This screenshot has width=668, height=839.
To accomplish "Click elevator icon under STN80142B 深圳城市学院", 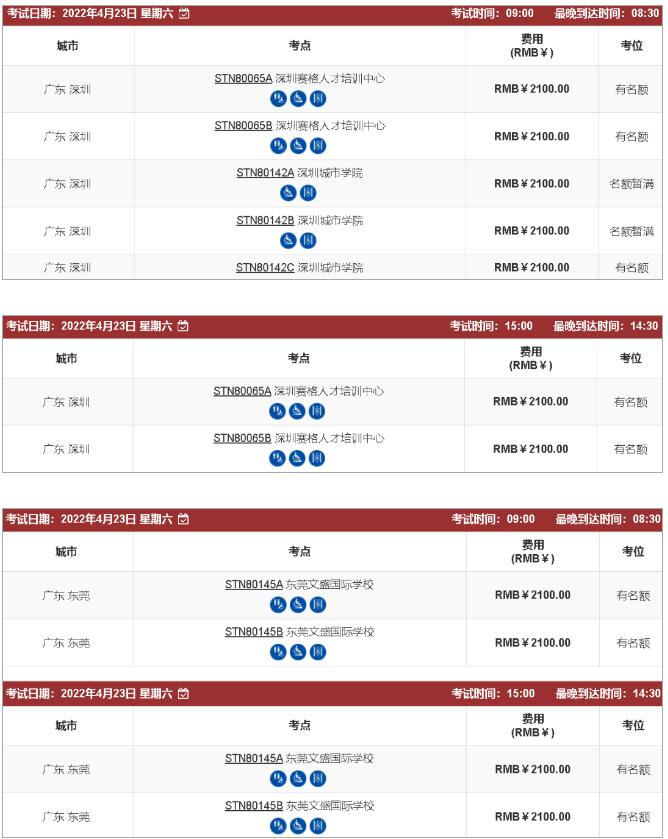I will coord(308,240).
